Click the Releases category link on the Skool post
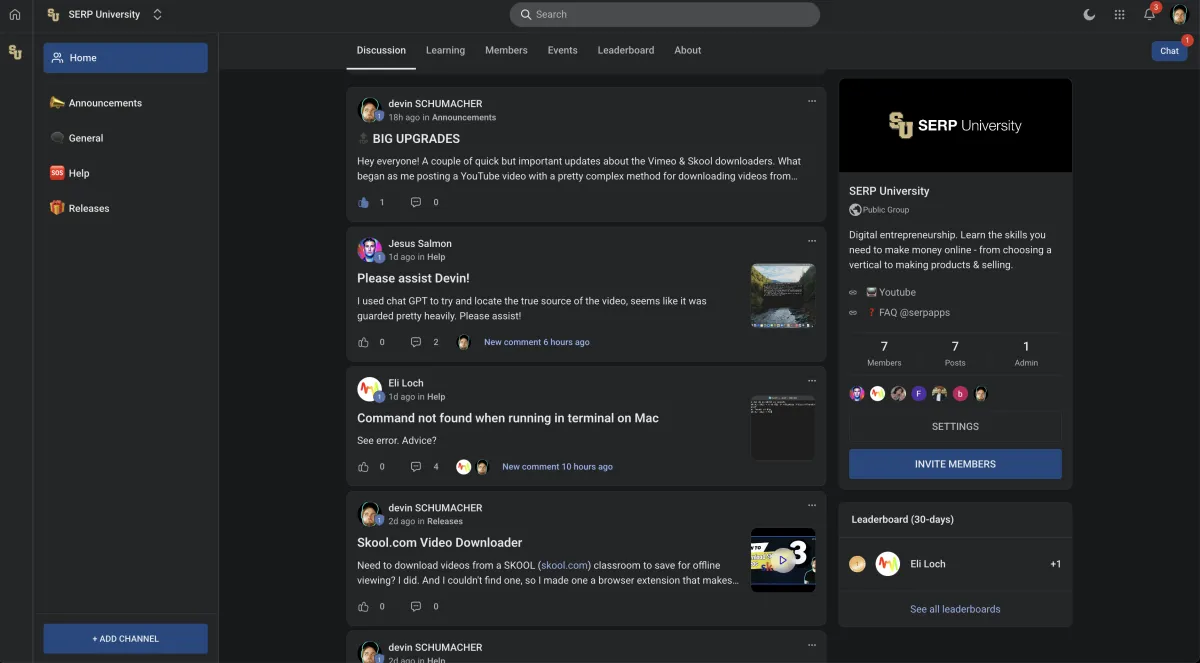 [445, 521]
